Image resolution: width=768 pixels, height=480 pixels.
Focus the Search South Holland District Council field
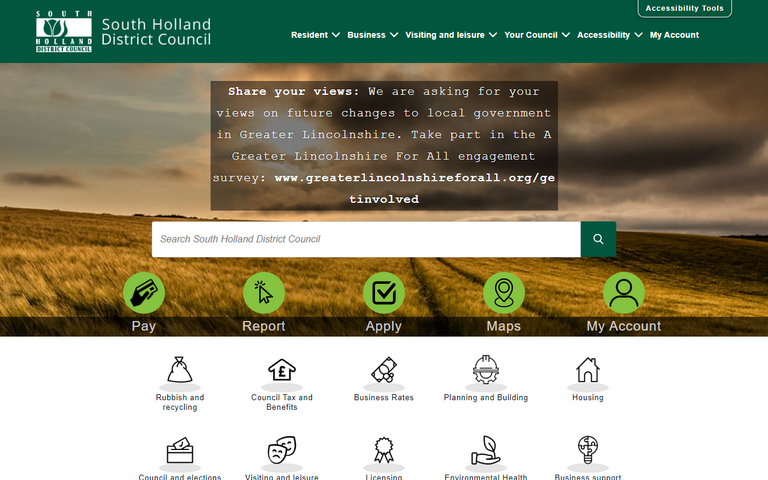(x=366, y=239)
